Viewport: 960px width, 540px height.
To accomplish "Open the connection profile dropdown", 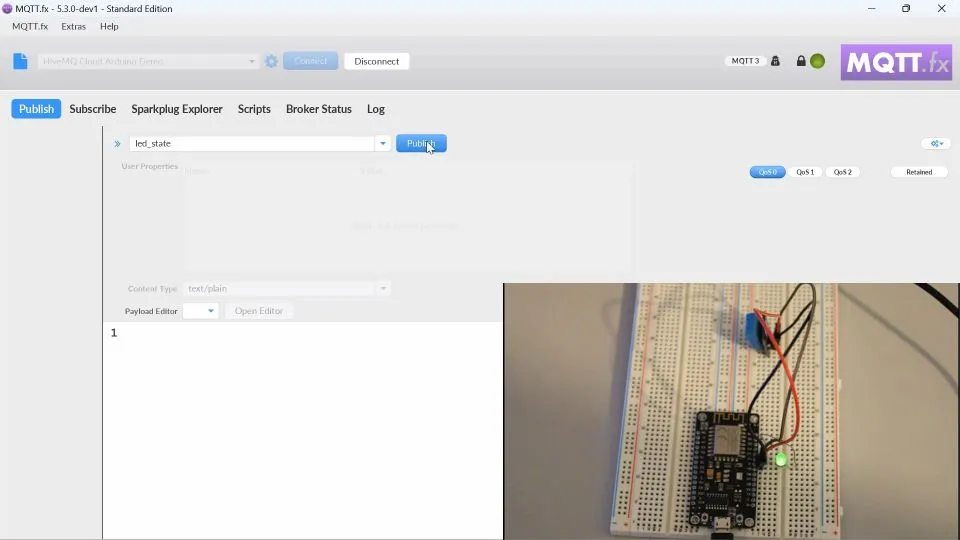I will tap(251, 61).
